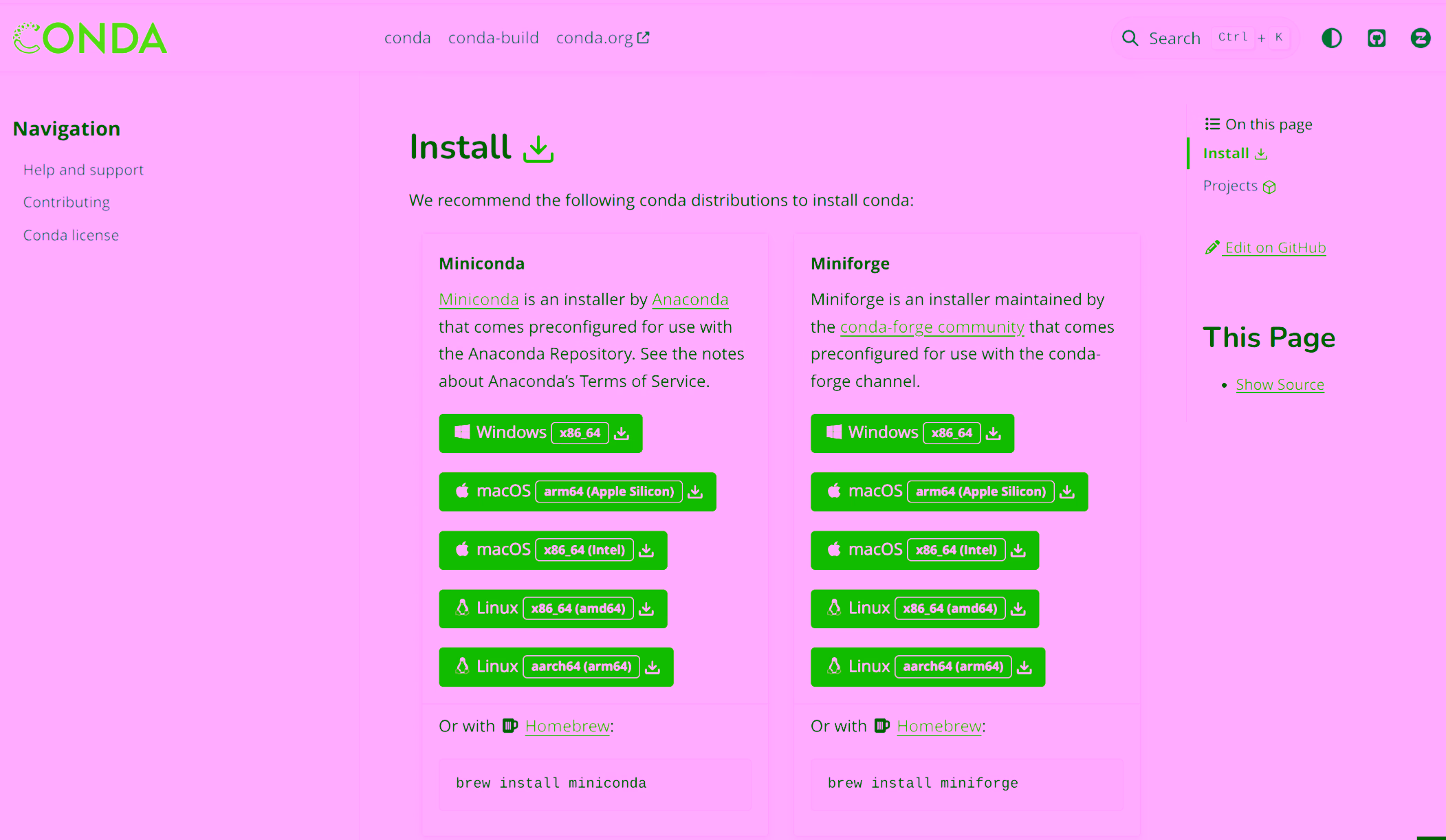
Task: Download Miniconda for macOS arm64 Apple Silicon
Action: click(578, 491)
